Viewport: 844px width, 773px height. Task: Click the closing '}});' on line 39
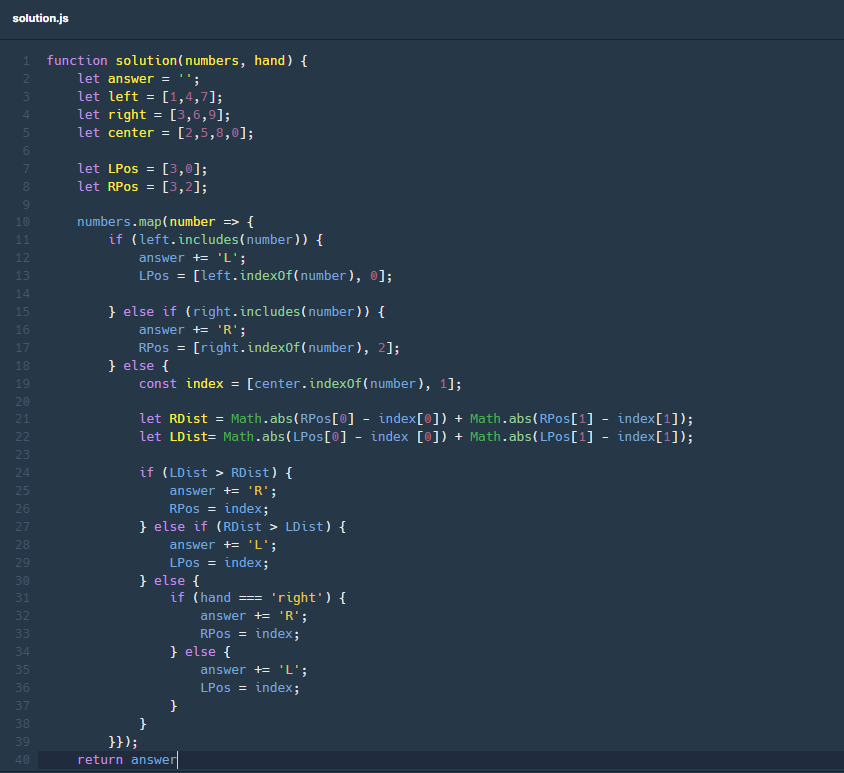123,742
